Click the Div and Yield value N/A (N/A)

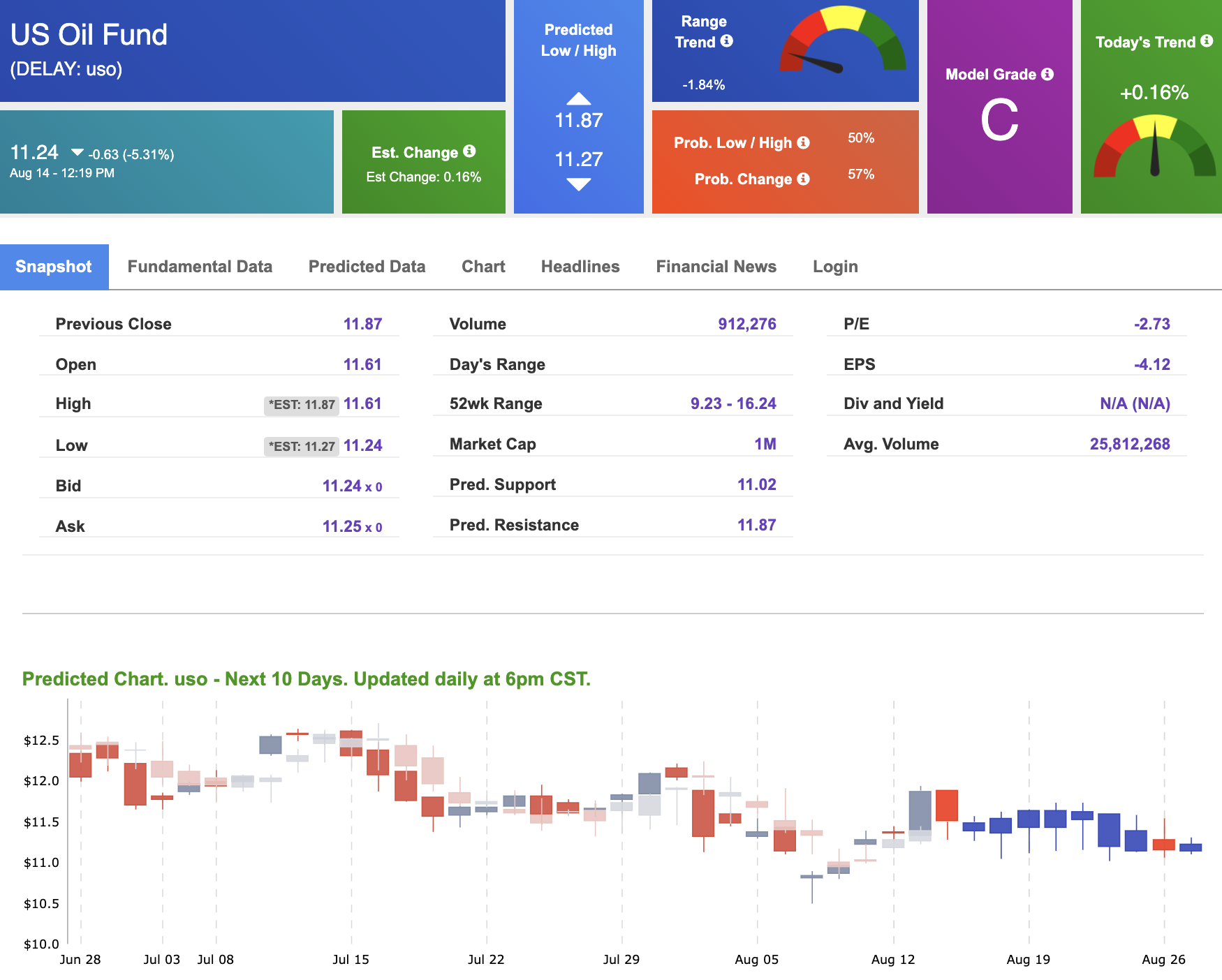click(x=1135, y=403)
